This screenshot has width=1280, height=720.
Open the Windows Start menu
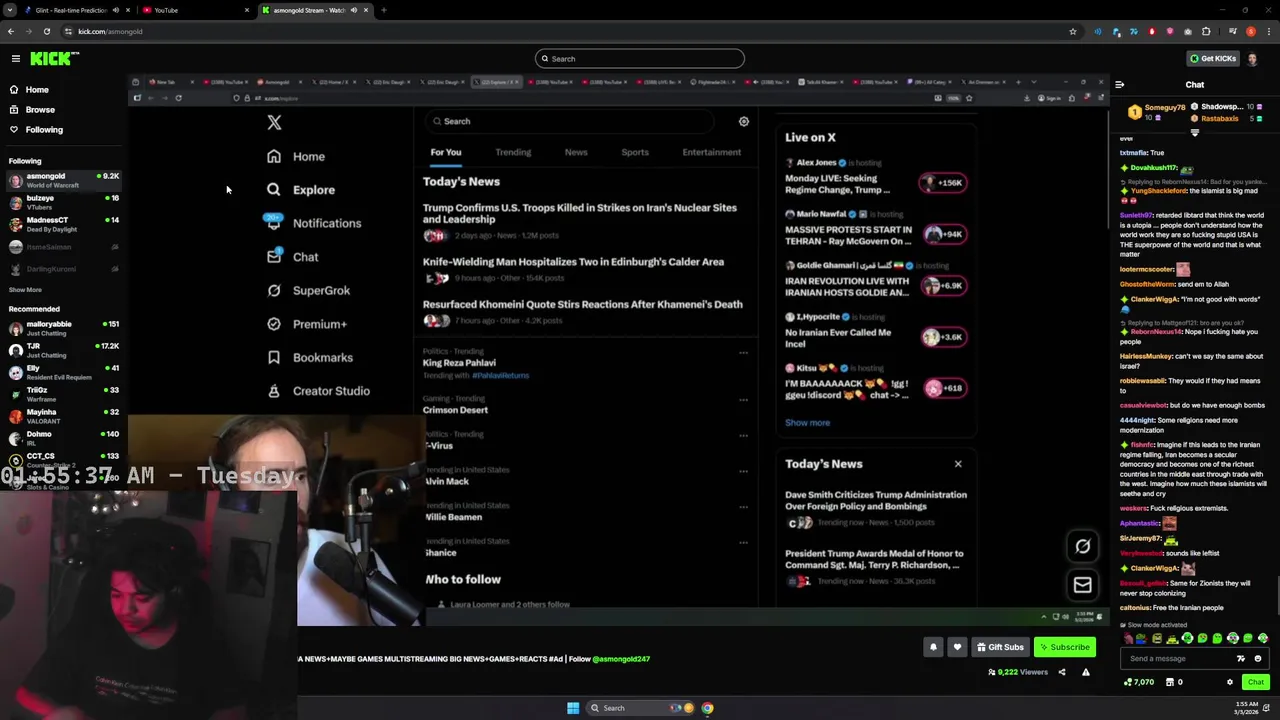(x=573, y=708)
